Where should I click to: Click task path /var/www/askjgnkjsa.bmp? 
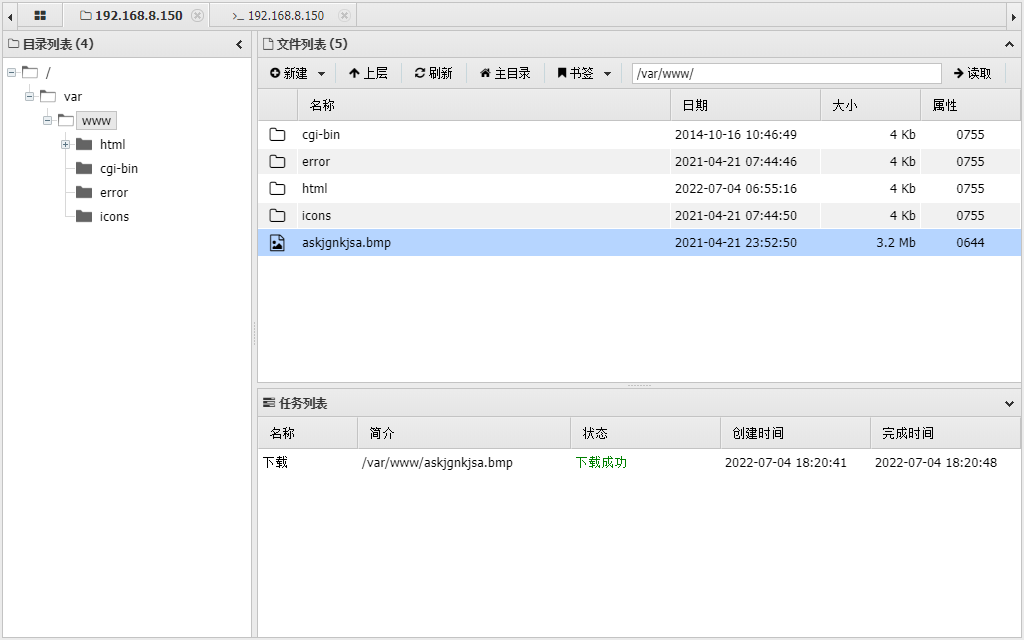[437, 462]
